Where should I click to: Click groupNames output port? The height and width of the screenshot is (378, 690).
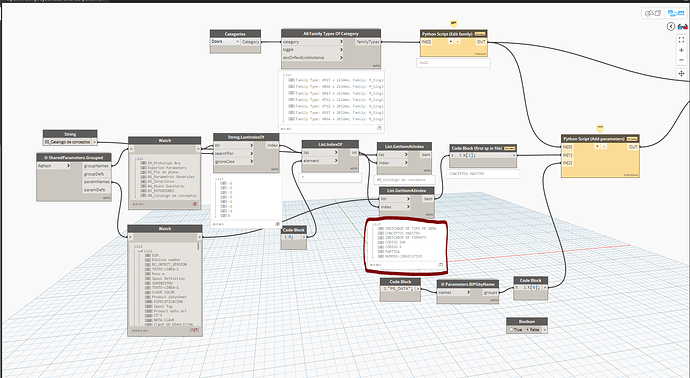pyautogui.click(x=96, y=166)
